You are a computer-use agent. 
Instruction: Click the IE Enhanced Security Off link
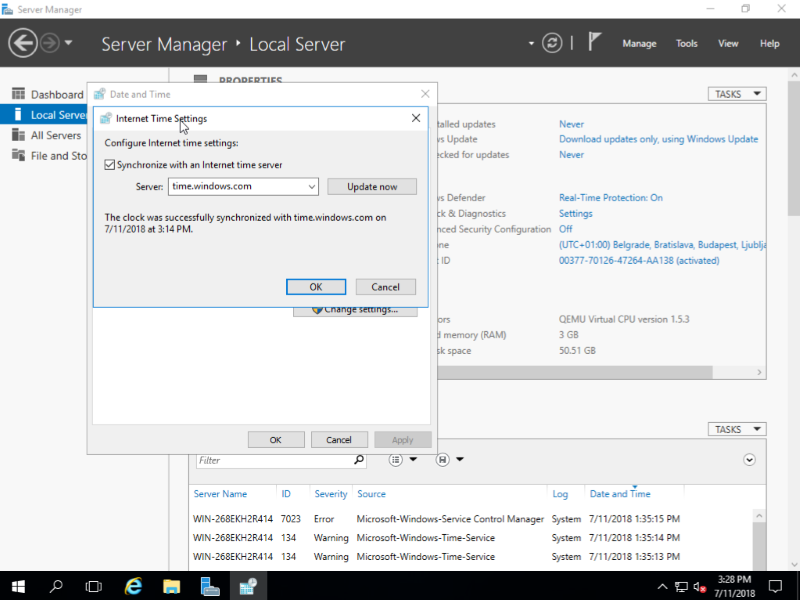[565, 229]
